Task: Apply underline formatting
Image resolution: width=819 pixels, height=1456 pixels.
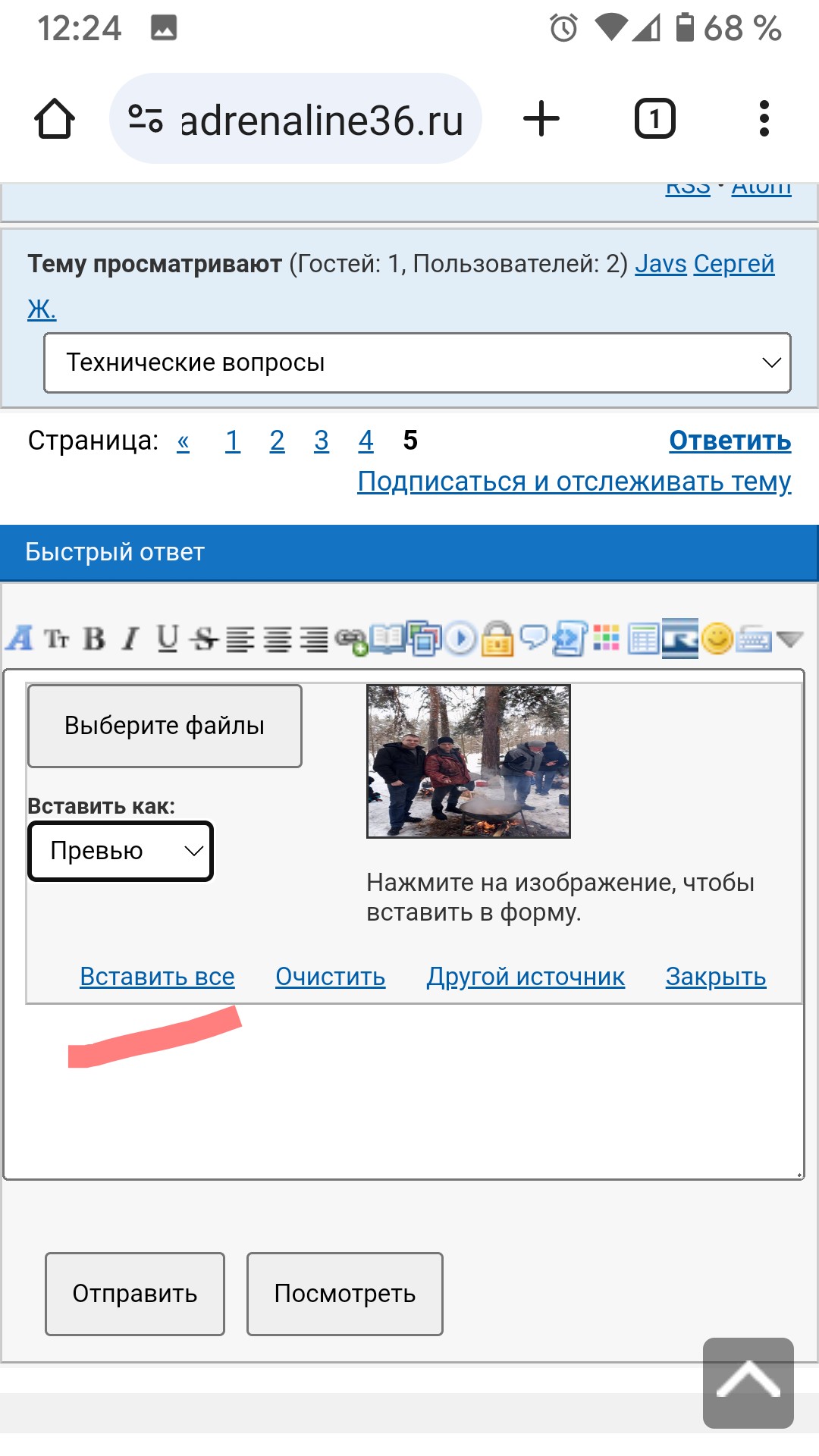Action: (x=167, y=639)
